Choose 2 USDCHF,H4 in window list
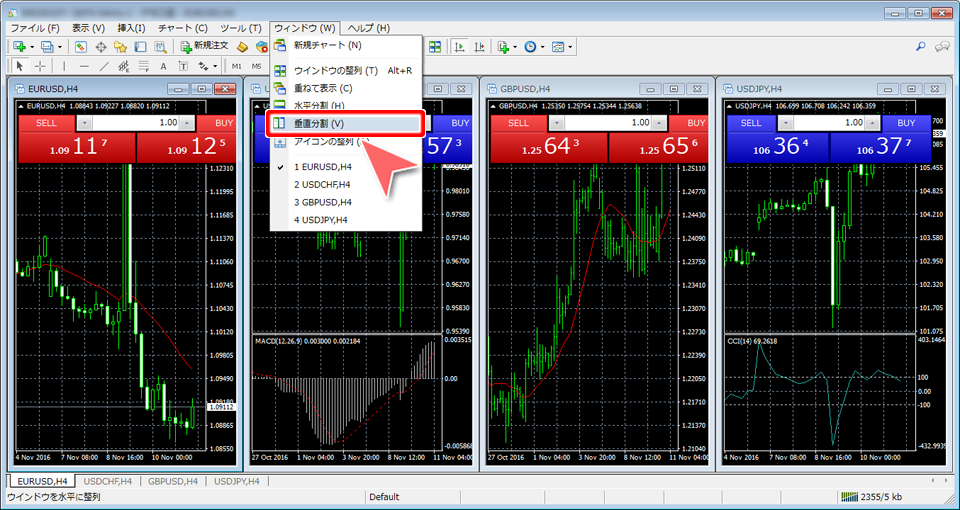 [323, 184]
